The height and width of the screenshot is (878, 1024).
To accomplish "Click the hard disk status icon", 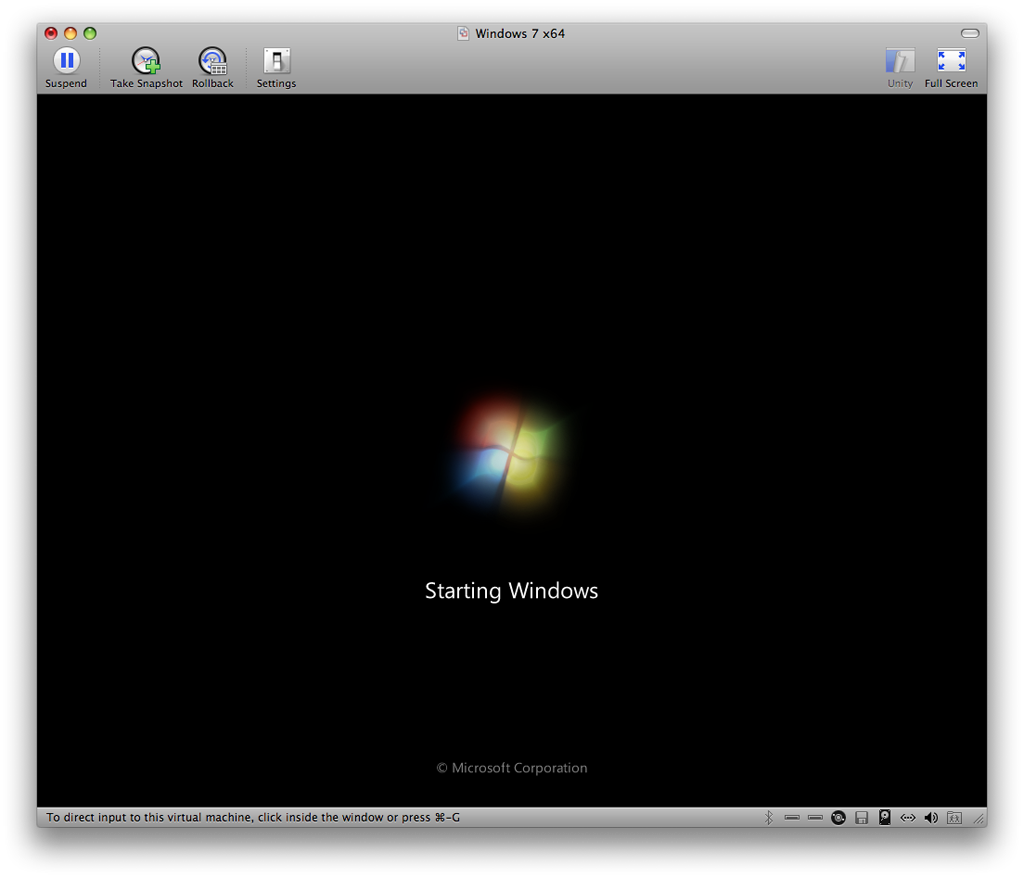I will click(x=885, y=817).
